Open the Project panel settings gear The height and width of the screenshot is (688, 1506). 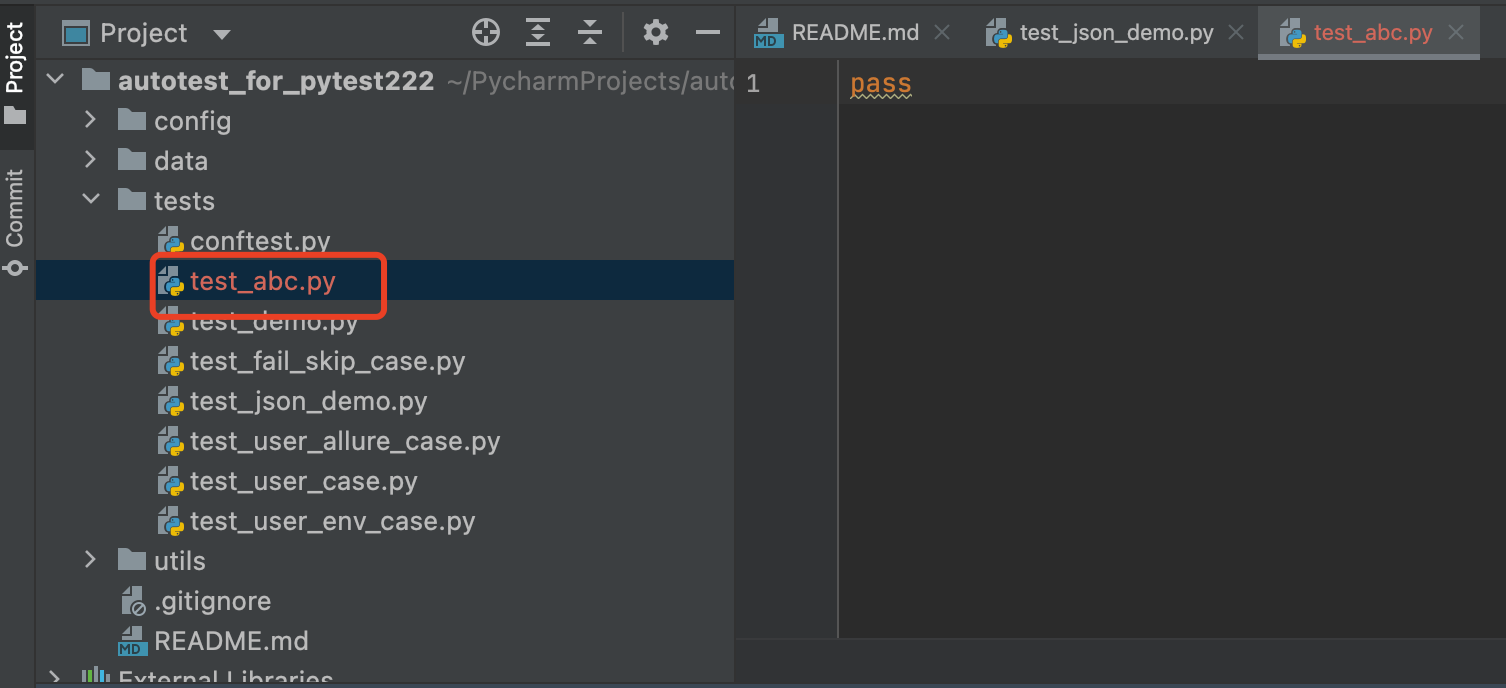(656, 33)
